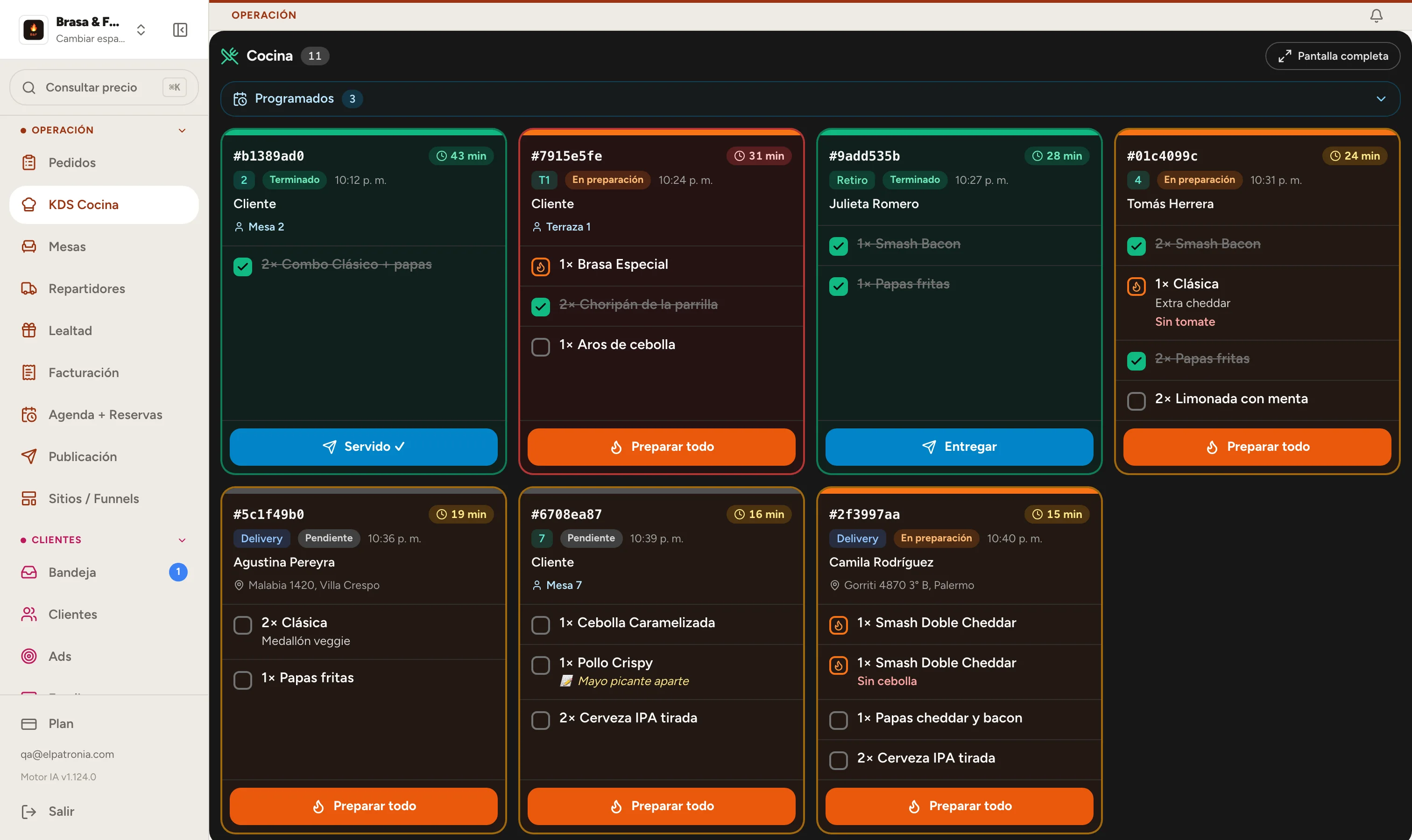The image size is (1412, 840).
Task: Click flame status icon for Brasa Especial
Action: click(540, 266)
